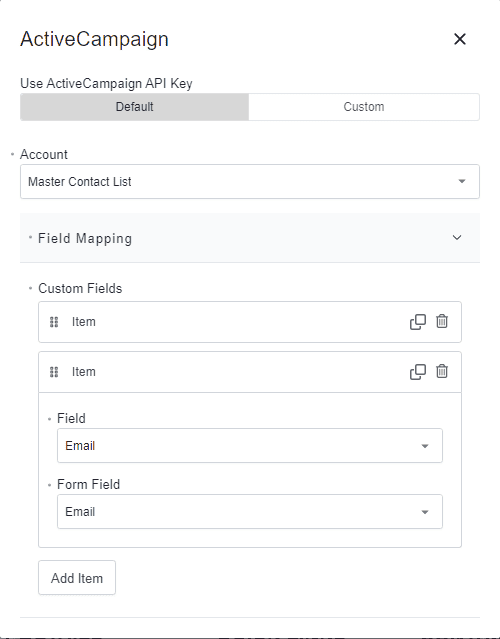
Task: Collapse the second expanded Item header
Action: point(250,372)
